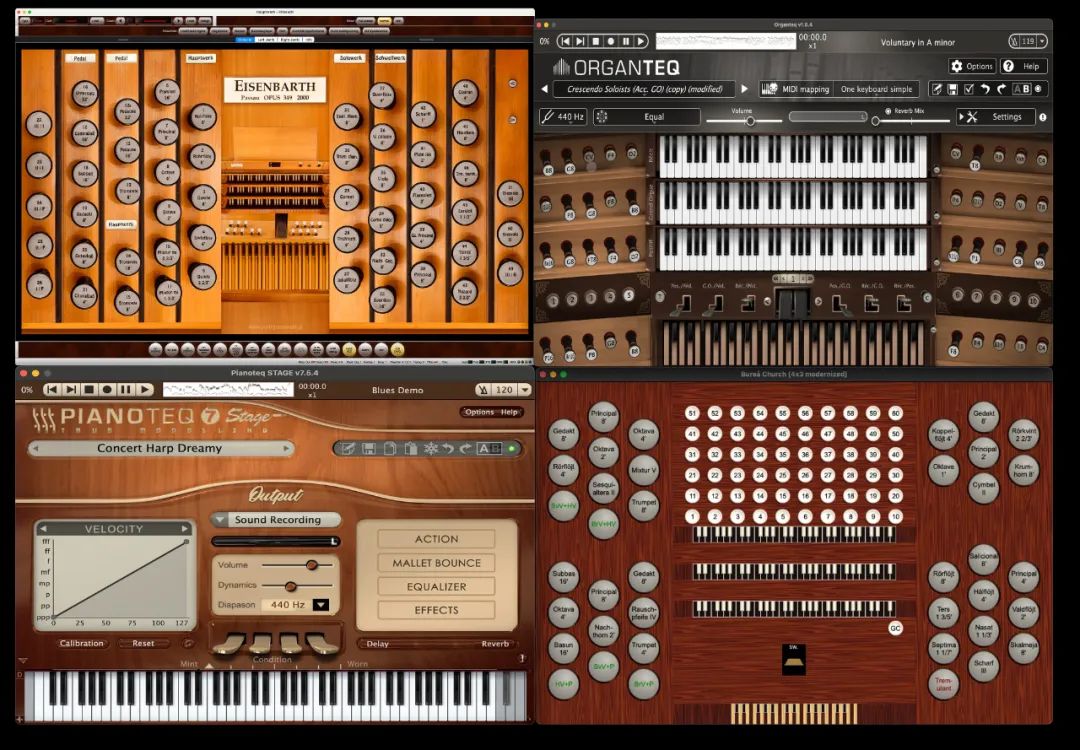This screenshot has width=1080, height=750.
Task: Toggle the Tremulant stop in Bureå Church organ
Action: click(x=942, y=684)
